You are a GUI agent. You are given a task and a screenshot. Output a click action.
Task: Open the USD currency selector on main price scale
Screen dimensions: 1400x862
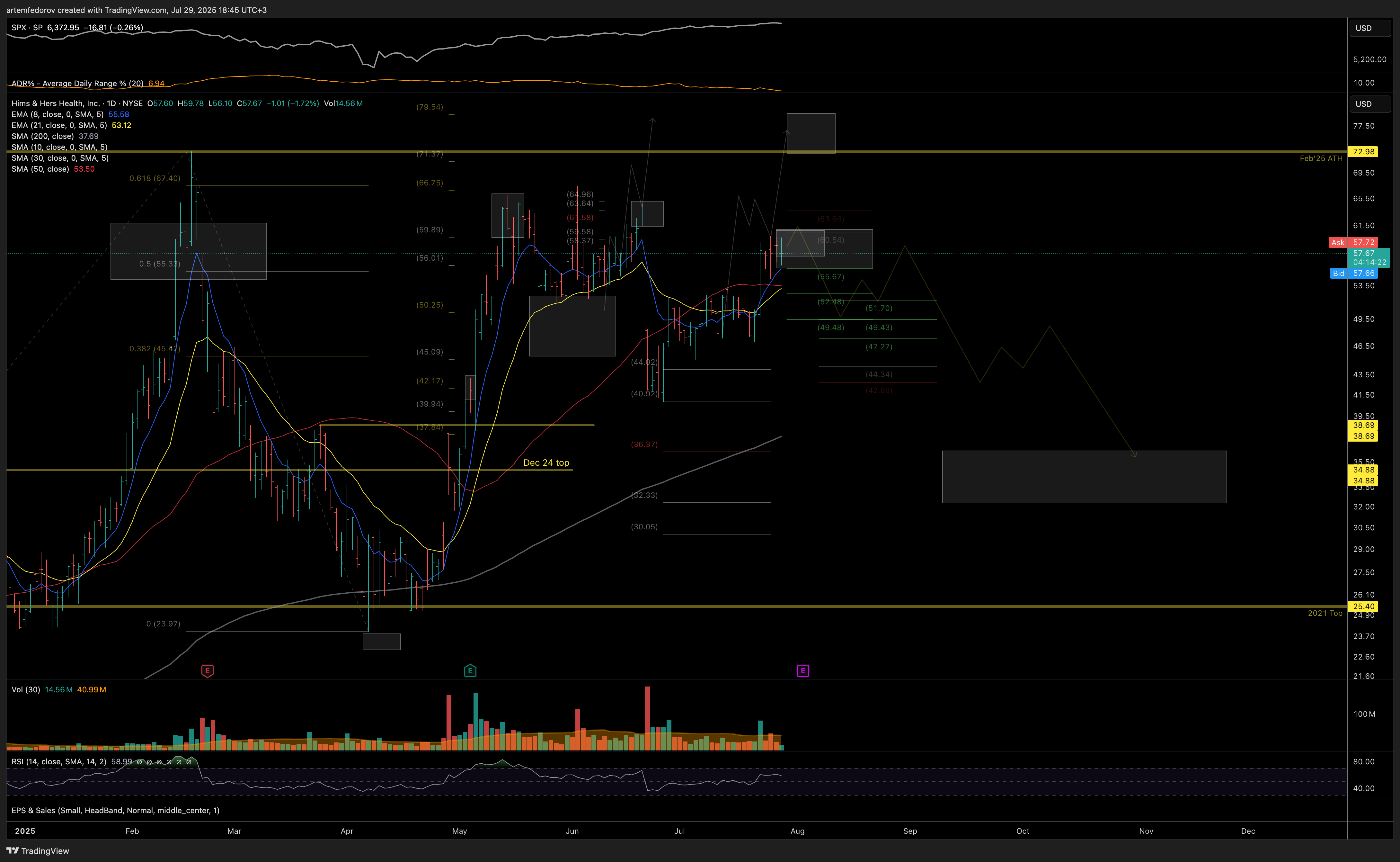1369,104
